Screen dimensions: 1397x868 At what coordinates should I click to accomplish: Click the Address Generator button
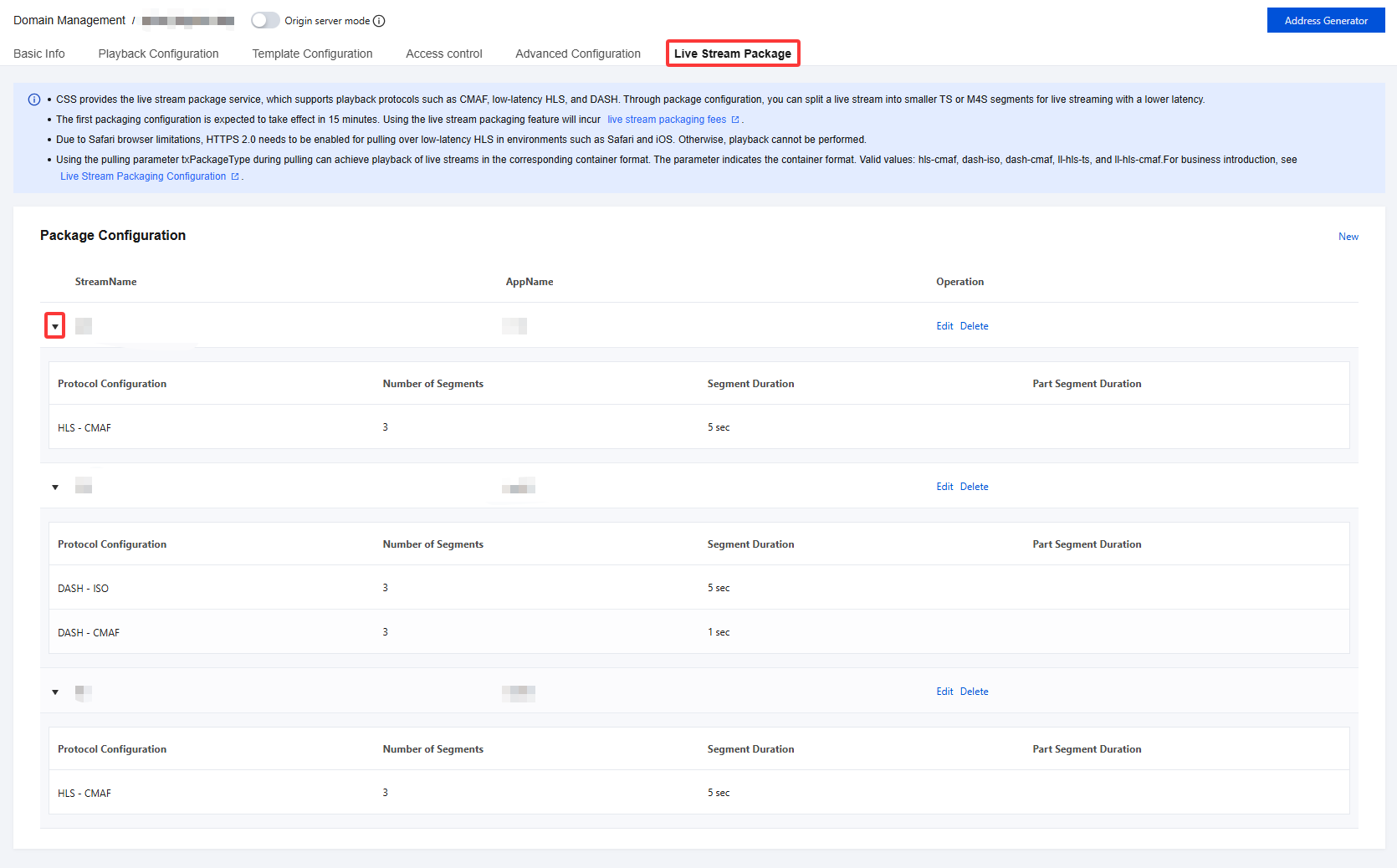pyautogui.click(x=1325, y=21)
